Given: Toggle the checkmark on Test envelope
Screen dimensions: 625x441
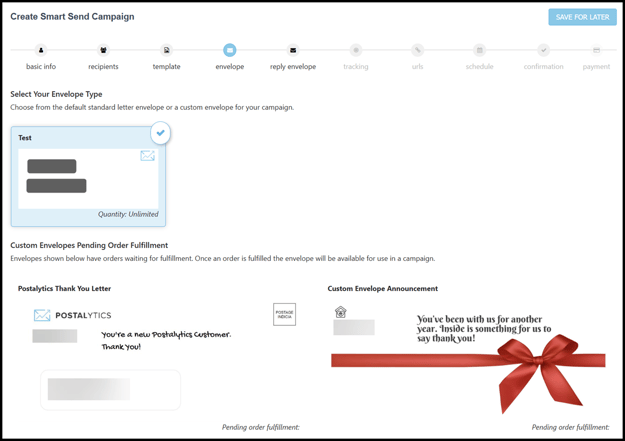Looking at the screenshot, I should point(160,133).
